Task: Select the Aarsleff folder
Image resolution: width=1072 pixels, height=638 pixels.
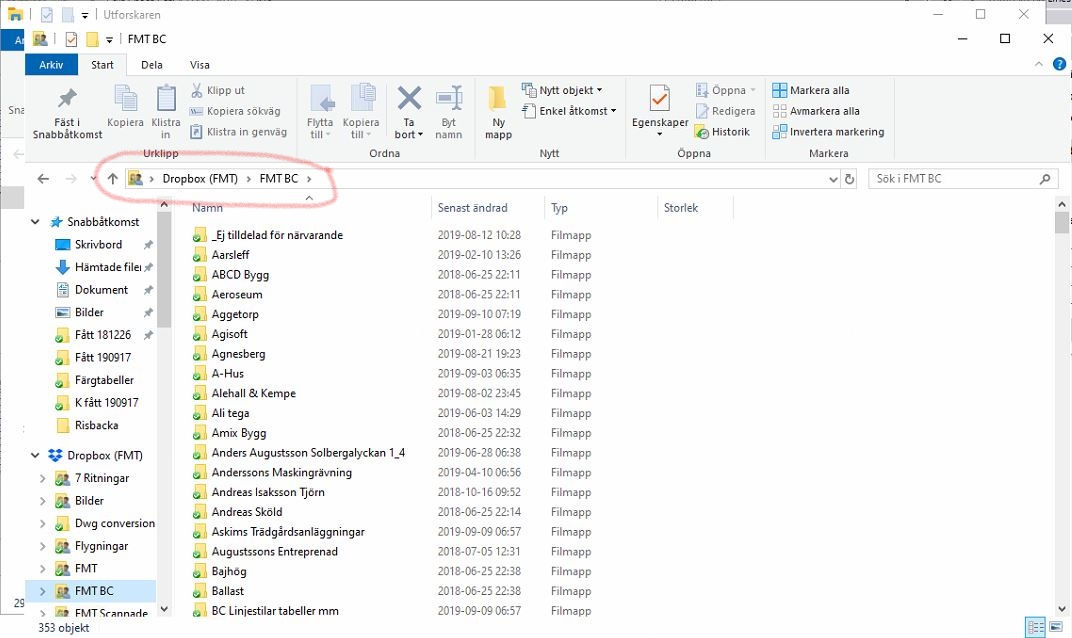Action: [230, 254]
